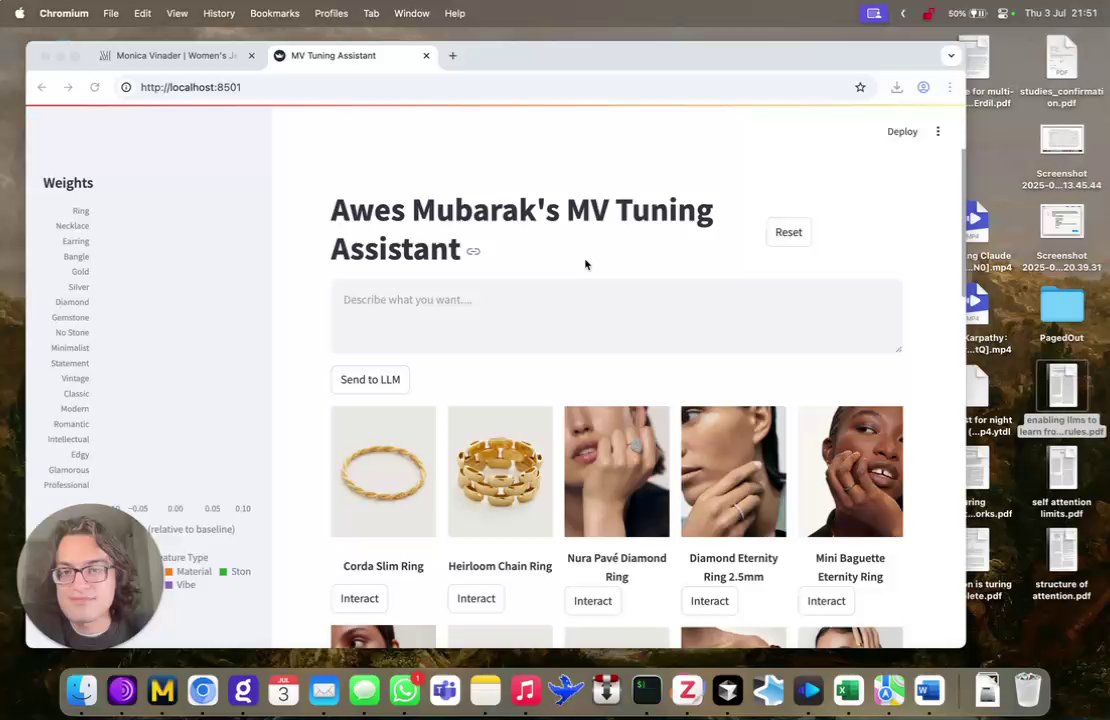This screenshot has width=1110, height=720.
Task: View site information icon beside the URL
Action: pyautogui.click(x=126, y=87)
